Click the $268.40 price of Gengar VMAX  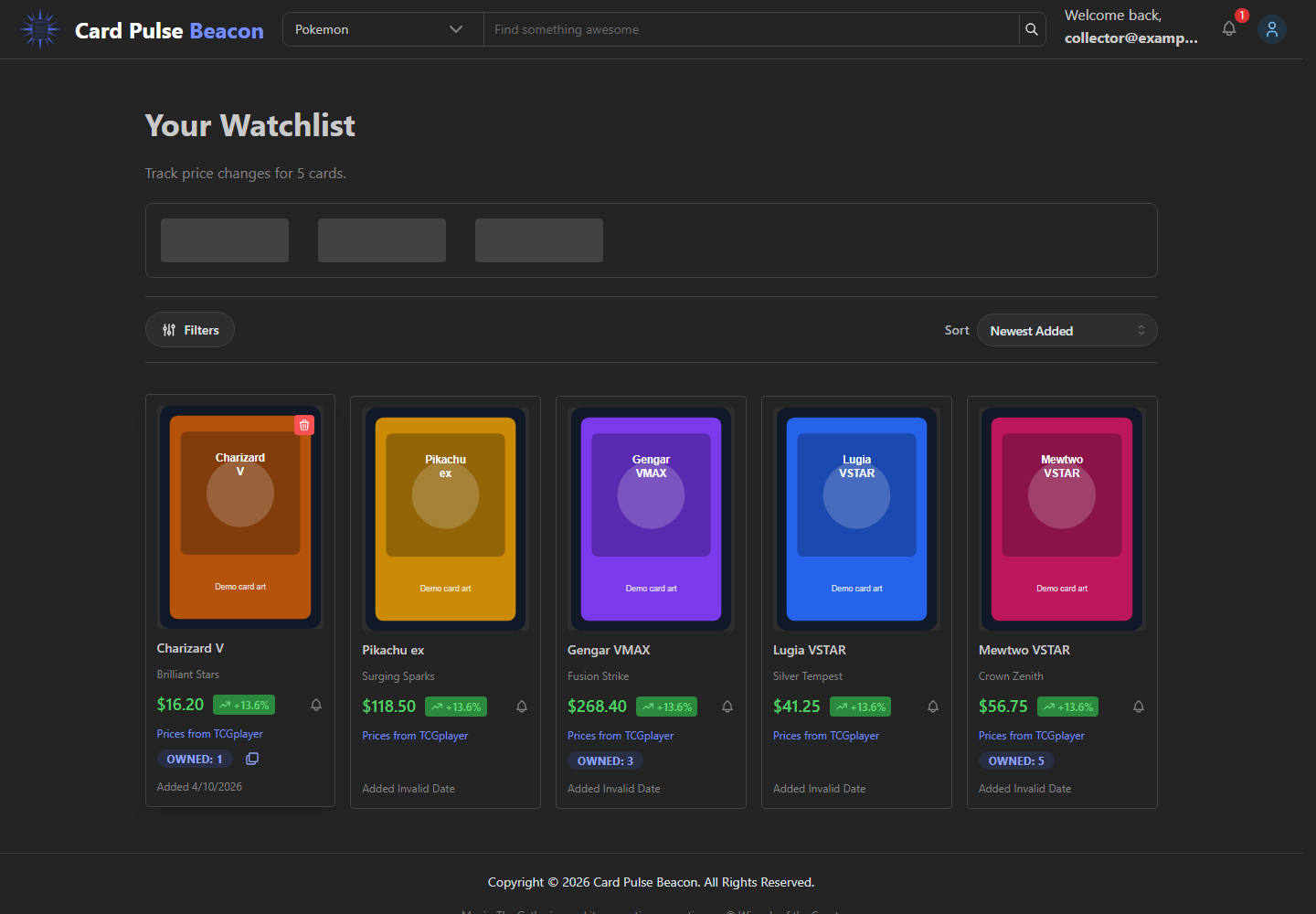597,707
